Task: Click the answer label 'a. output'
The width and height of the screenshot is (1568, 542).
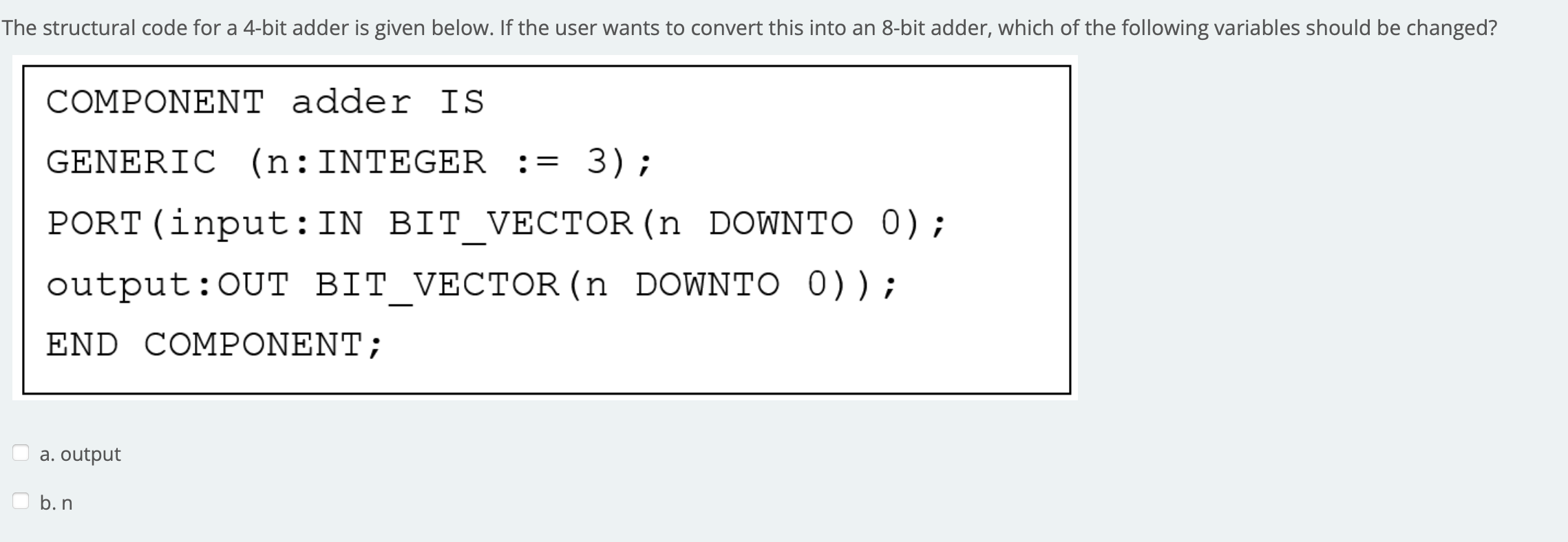Action: [80, 453]
